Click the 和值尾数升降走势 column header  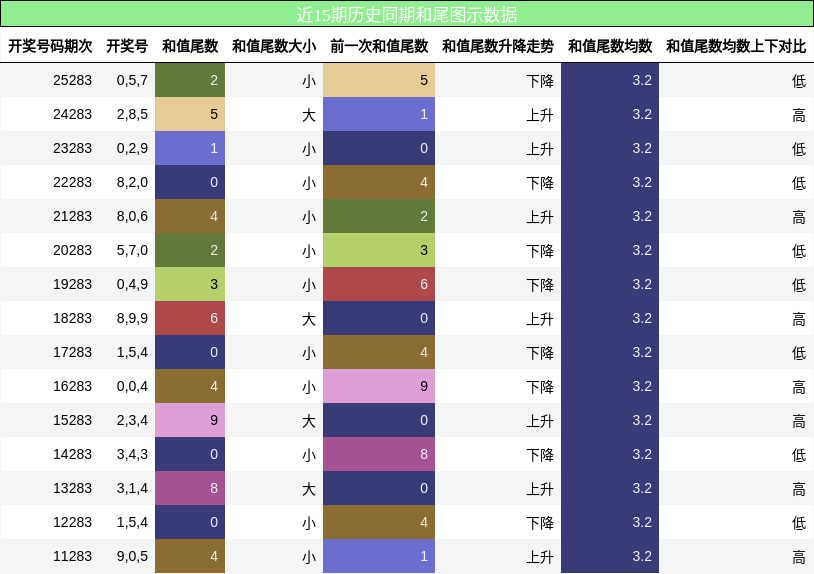[498, 46]
